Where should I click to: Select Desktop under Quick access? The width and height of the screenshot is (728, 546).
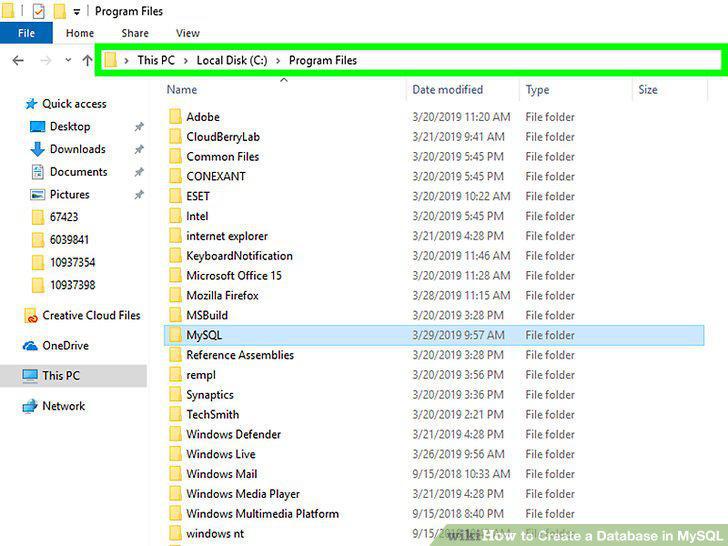pyautogui.click(x=70, y=126)
